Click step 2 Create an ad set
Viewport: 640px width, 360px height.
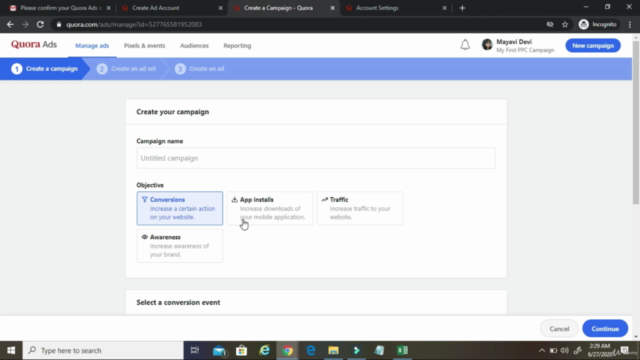pyautogui.click(x=126, y=69)
